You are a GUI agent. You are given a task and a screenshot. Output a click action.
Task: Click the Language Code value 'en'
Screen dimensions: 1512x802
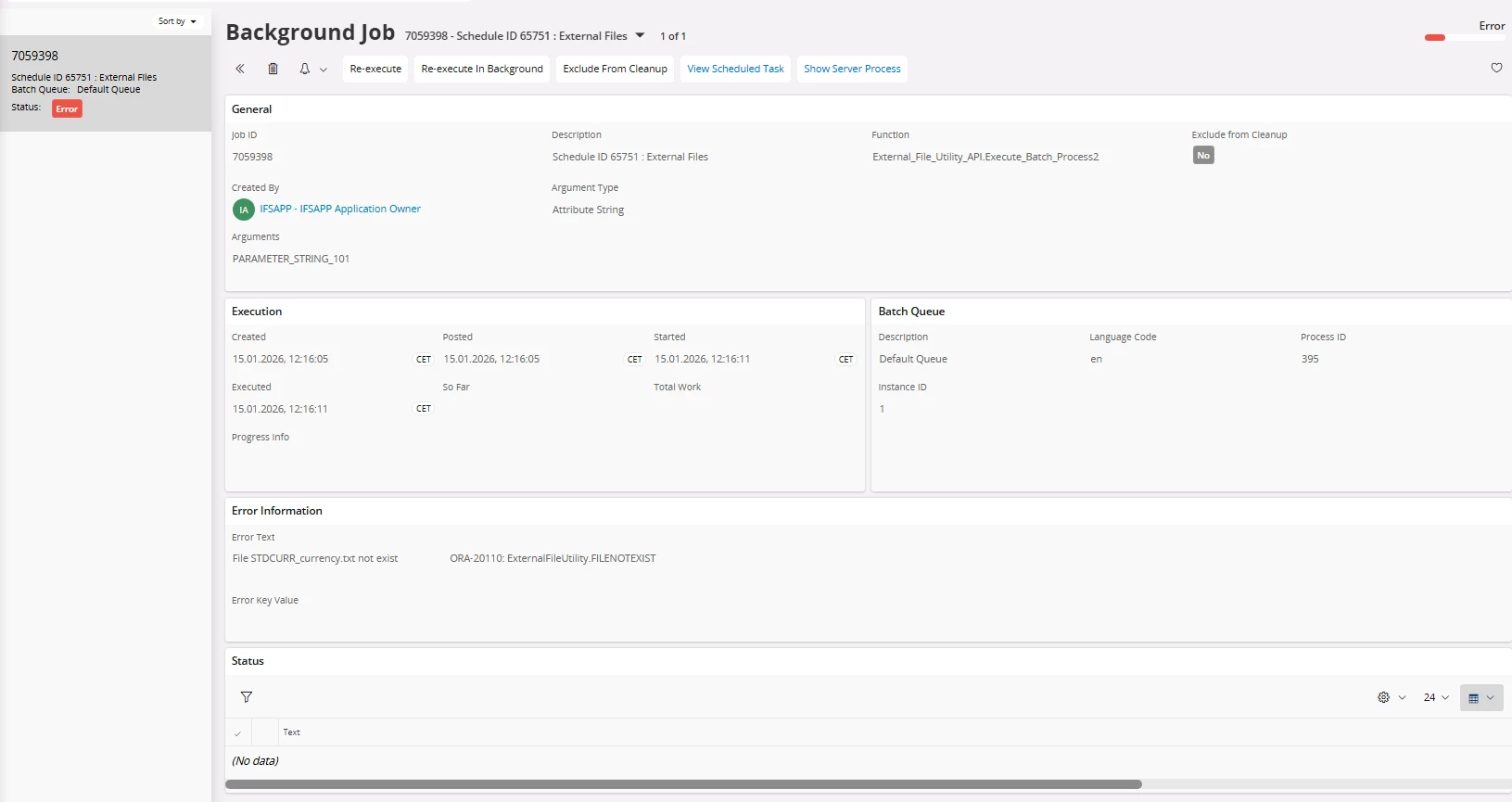1097,359
